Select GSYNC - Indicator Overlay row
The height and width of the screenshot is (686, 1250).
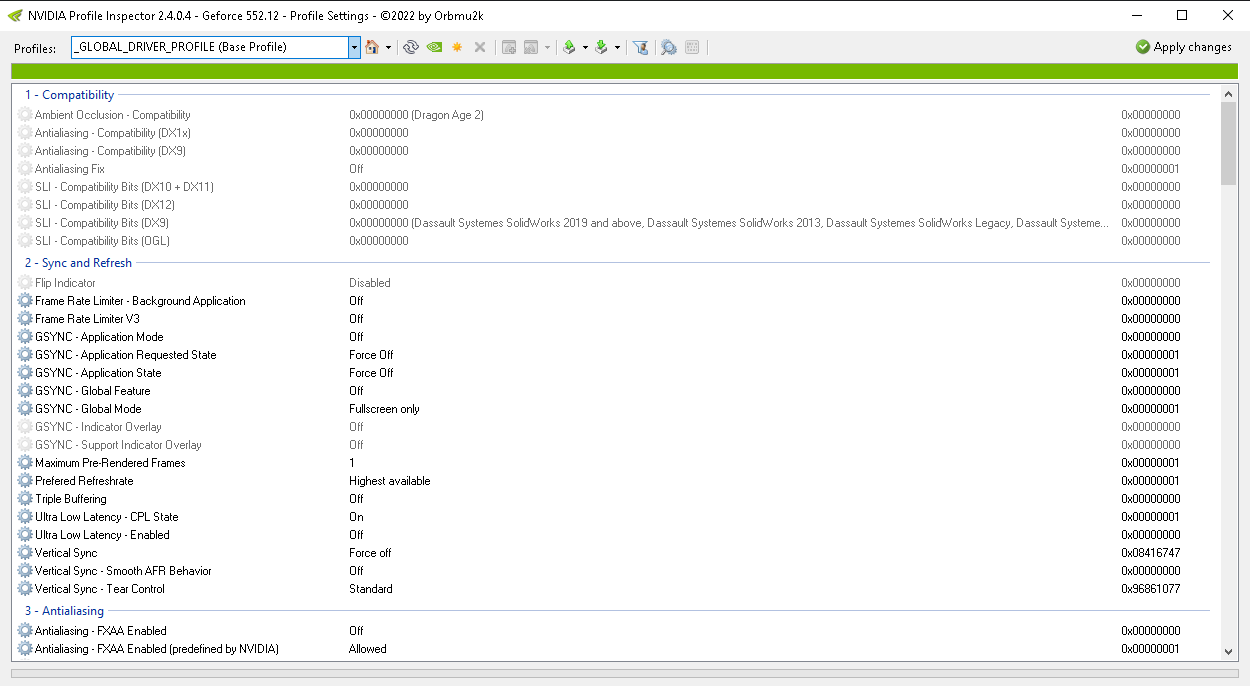tap(614, 427)
